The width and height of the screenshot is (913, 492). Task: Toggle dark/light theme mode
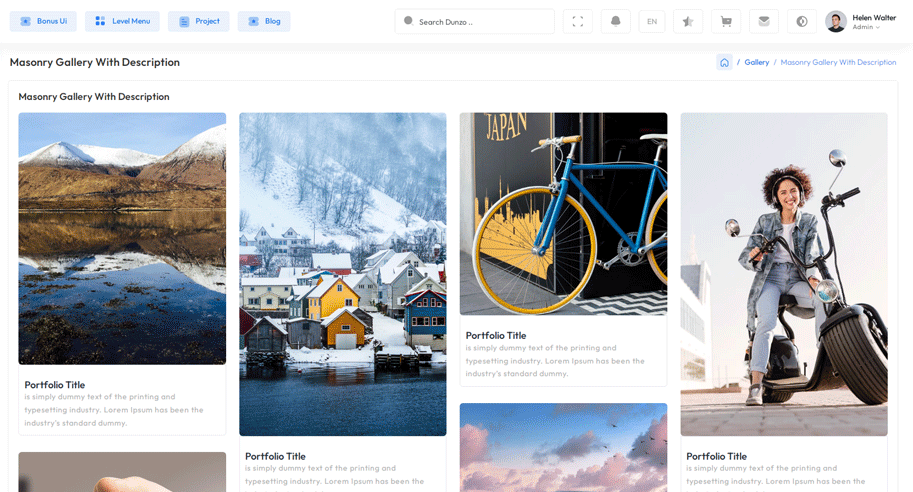[x=801, y=21]
